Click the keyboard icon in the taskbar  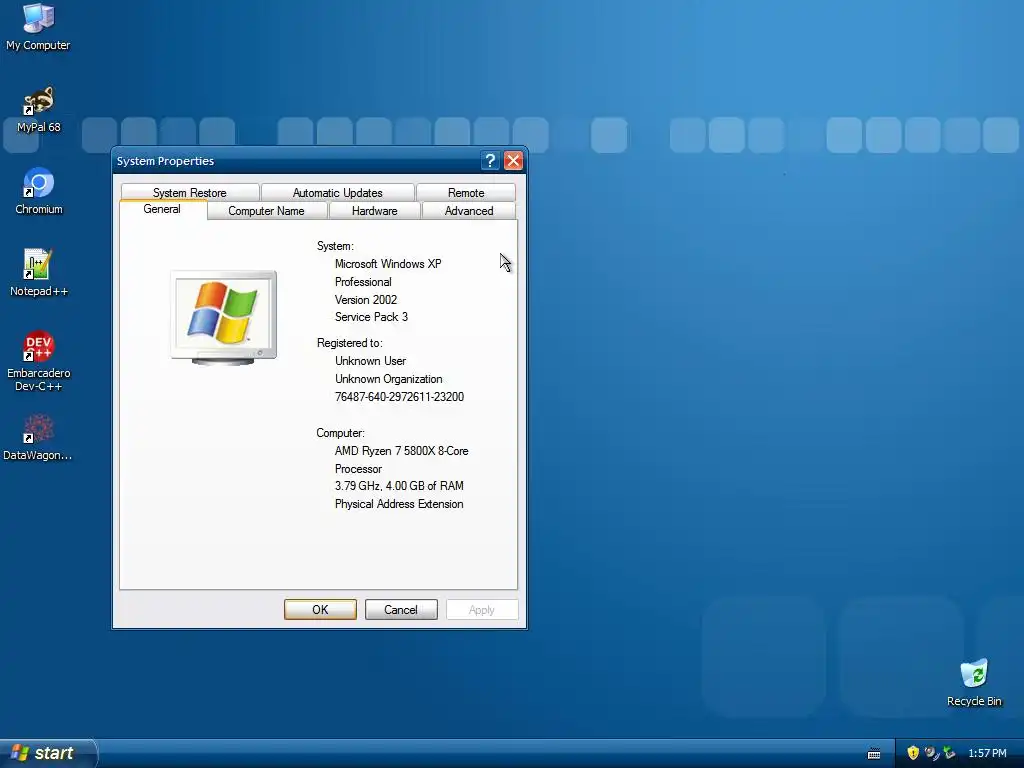(874, 754)
